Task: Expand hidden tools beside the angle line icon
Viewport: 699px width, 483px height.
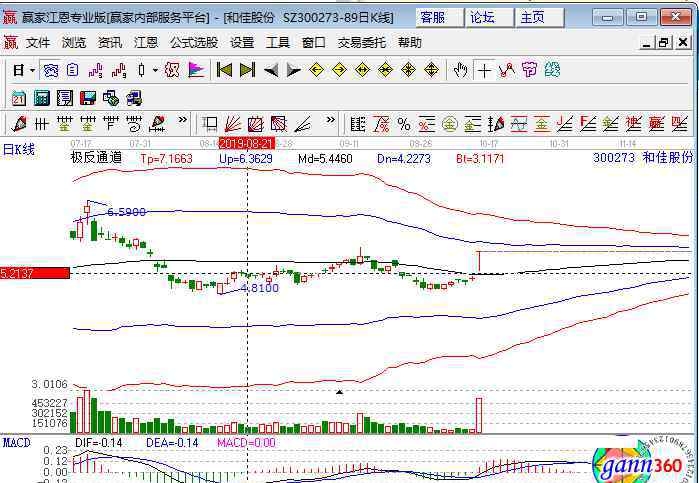Action: pos(330,120)
